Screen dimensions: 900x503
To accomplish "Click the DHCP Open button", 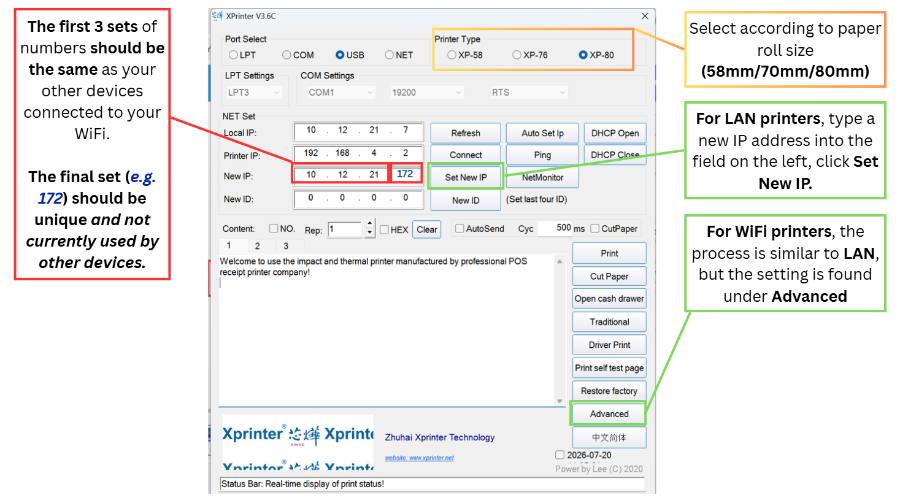I will click(x=615, y=133).
